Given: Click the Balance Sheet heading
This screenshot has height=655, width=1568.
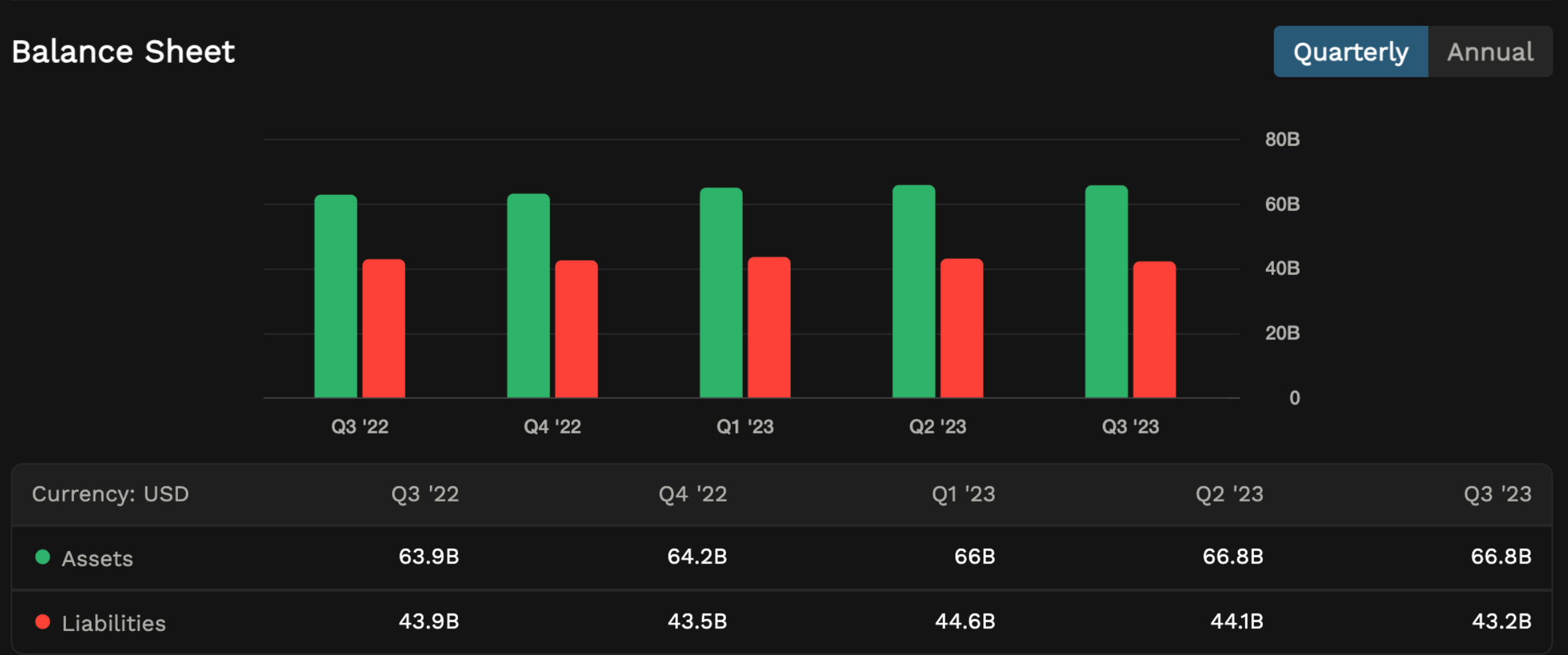Looking at the screenshot, I should [x=123, y=52].
